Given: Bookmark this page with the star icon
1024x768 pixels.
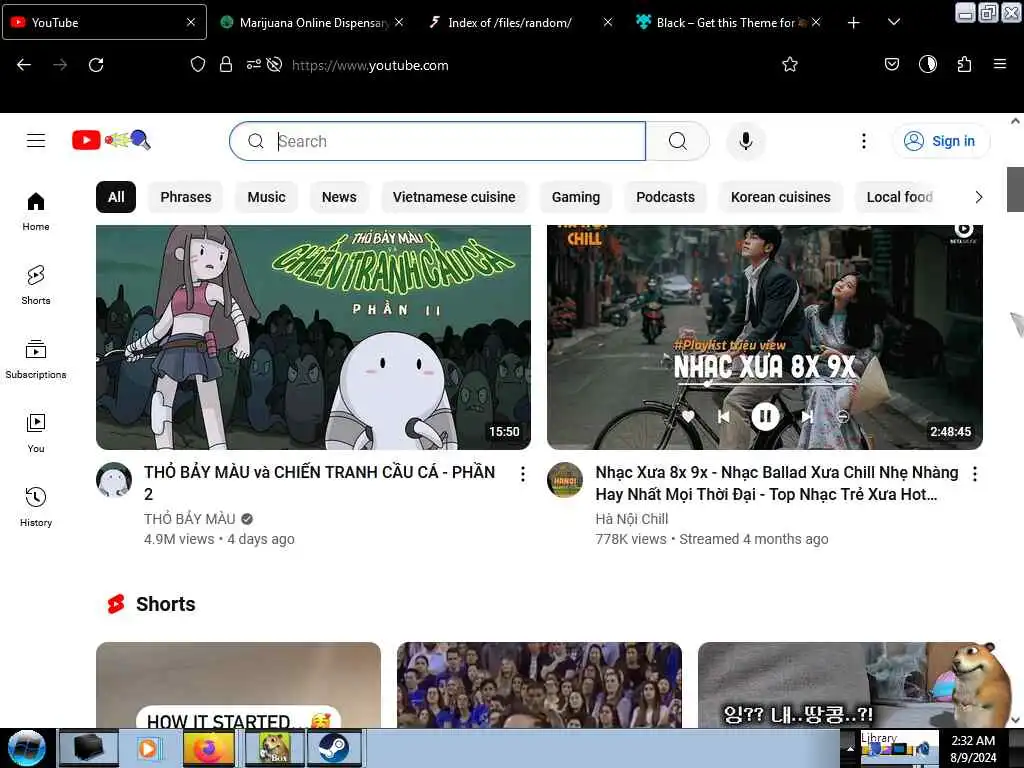Looking at the screenshot, I should tap(790, 64).
